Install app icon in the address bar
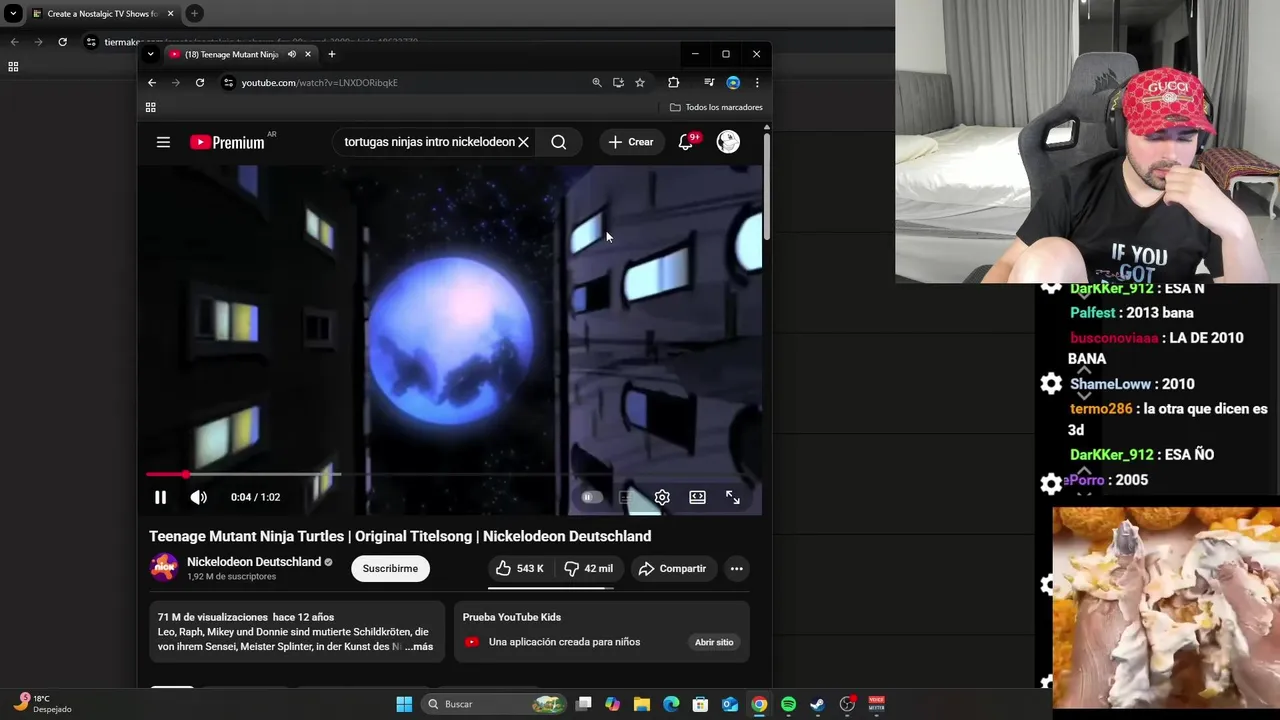Viewport: 1280px width, 720px height. click(x=618, y=83)
